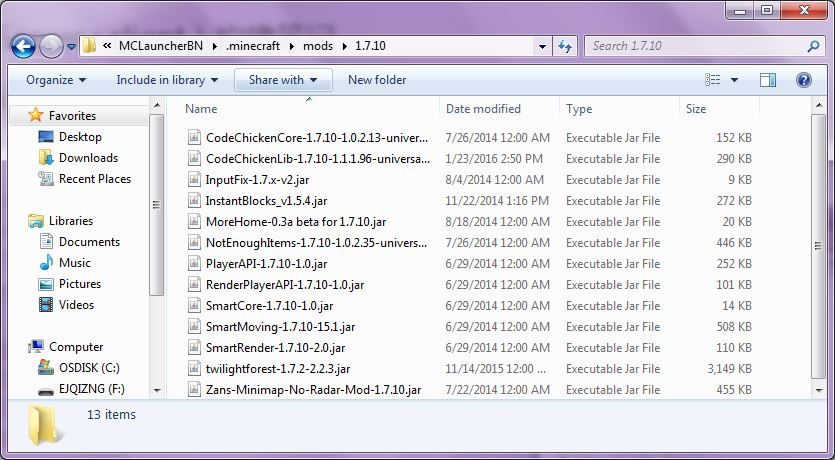Select Libraries in the navigation pane
The image size is (835, 460).
[x=70, y=220]
